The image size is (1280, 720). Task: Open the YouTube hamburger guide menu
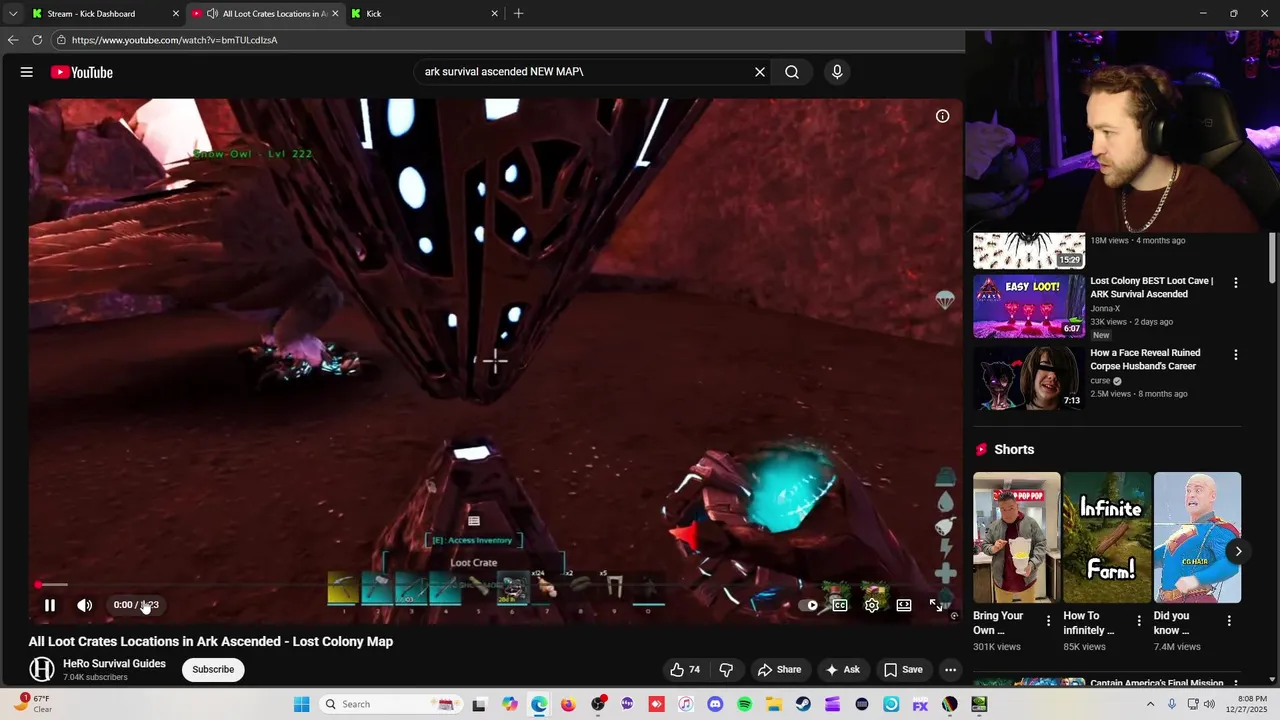tap(27, 72)
